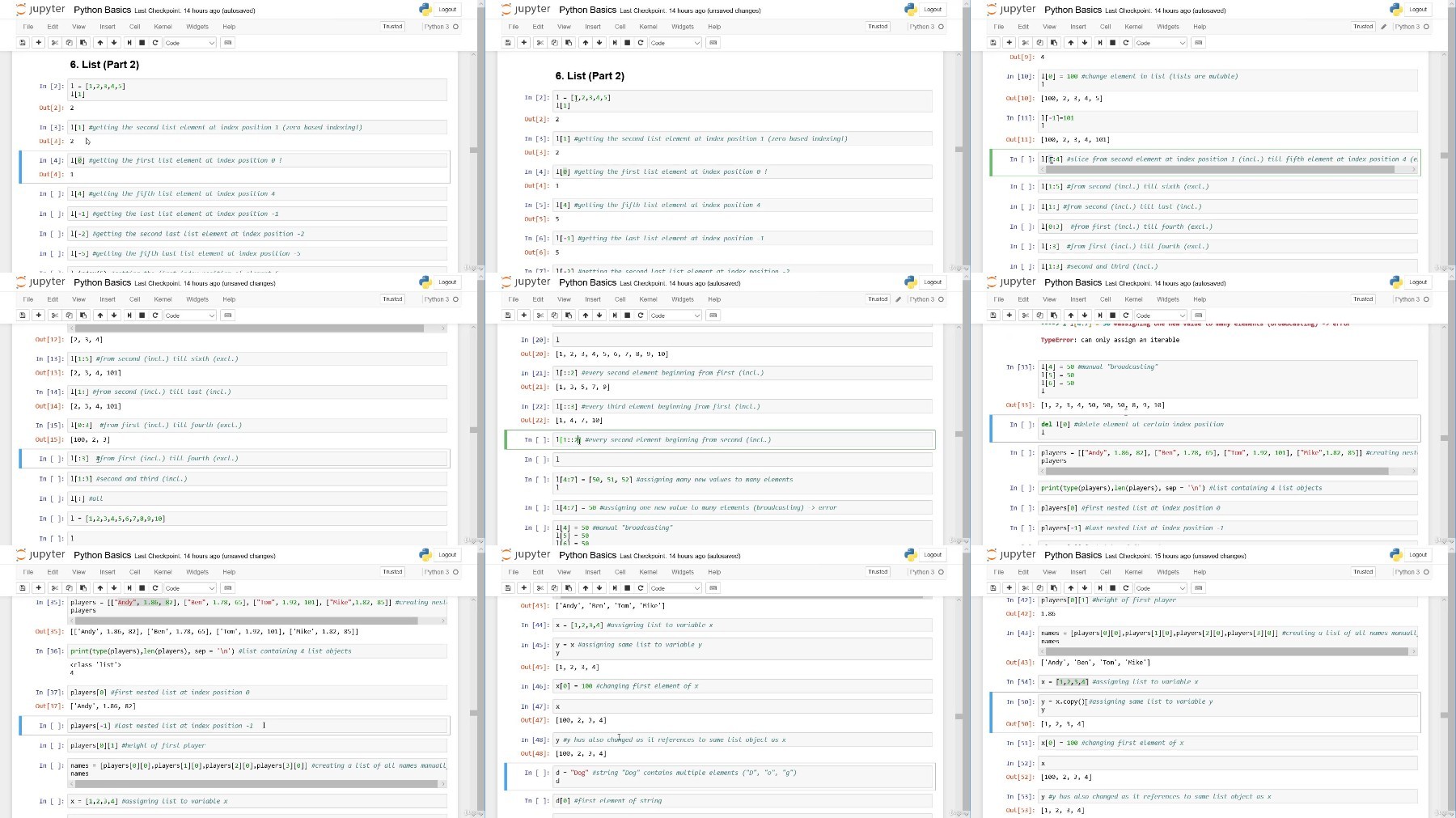Click horizontal scrollbar under the l[1:4] slice cell
1456x818 pixels.
pos(1221,170)
